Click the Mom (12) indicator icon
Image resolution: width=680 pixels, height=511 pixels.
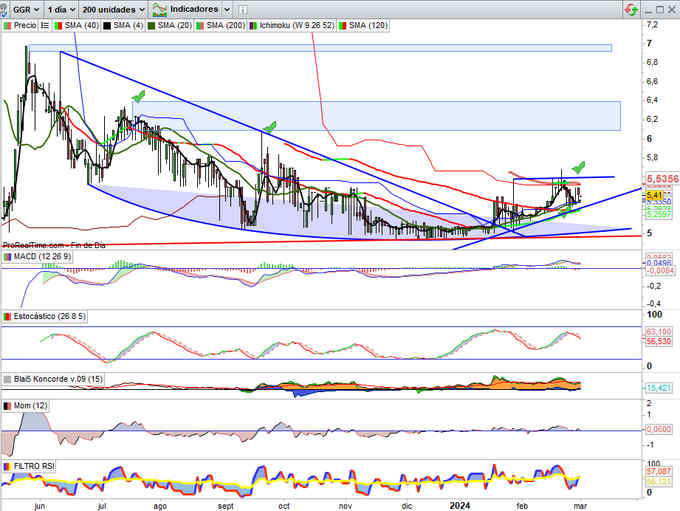[x=8, y=406]
